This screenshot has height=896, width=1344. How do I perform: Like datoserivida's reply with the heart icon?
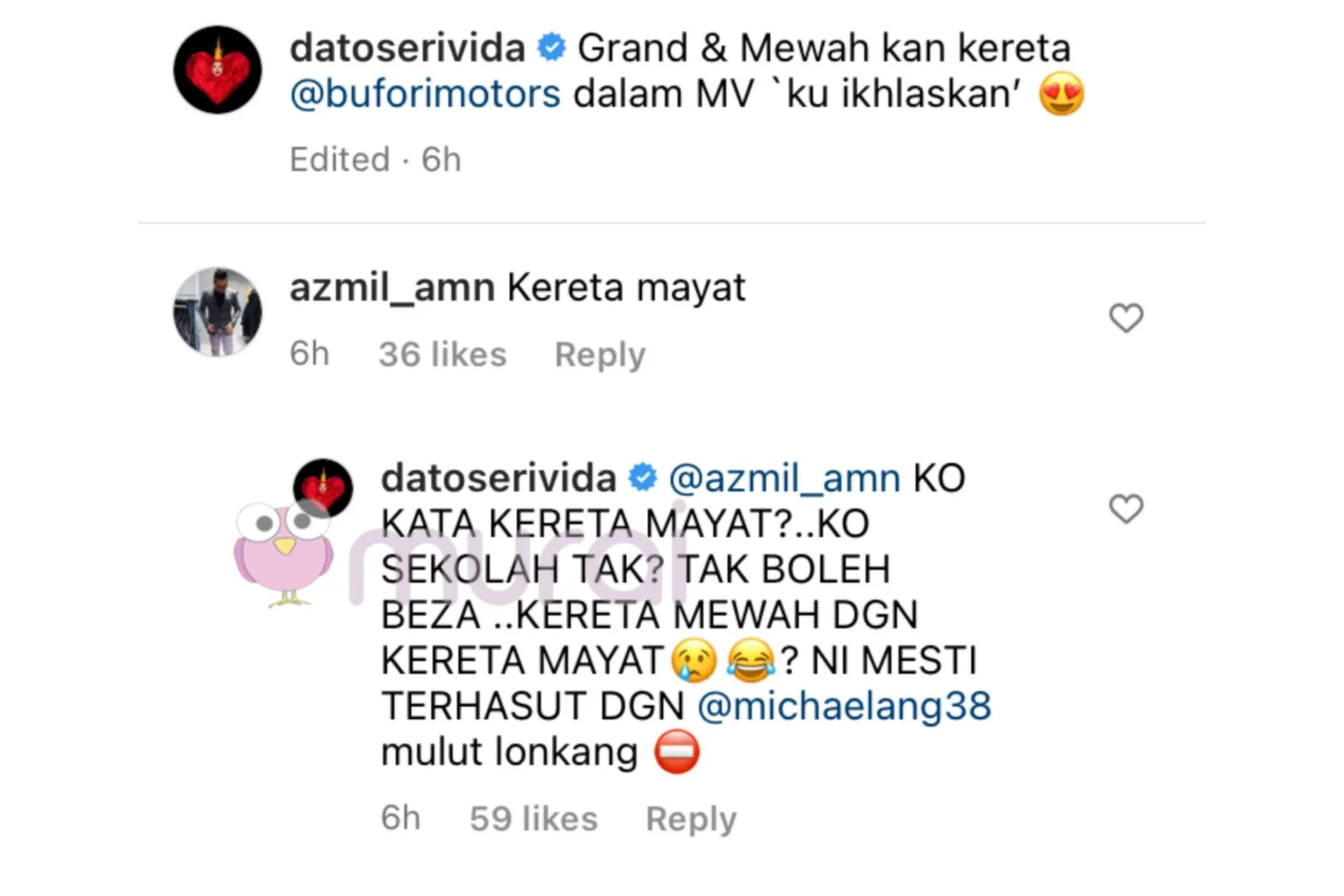click(1126, 508)
